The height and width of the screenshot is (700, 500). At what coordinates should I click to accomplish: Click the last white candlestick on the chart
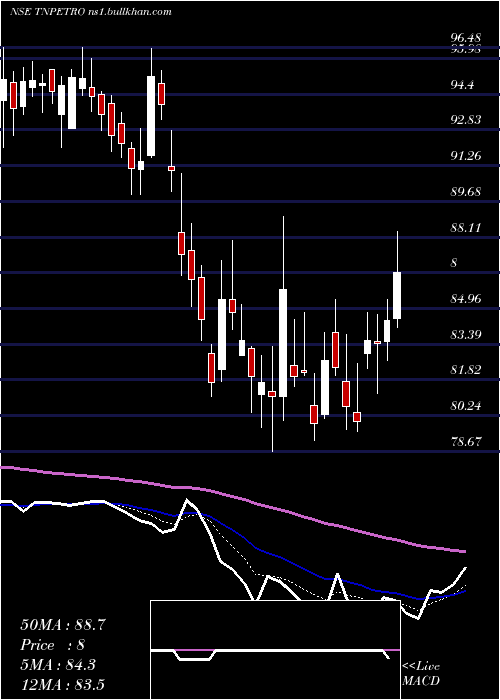coord(397,295)
